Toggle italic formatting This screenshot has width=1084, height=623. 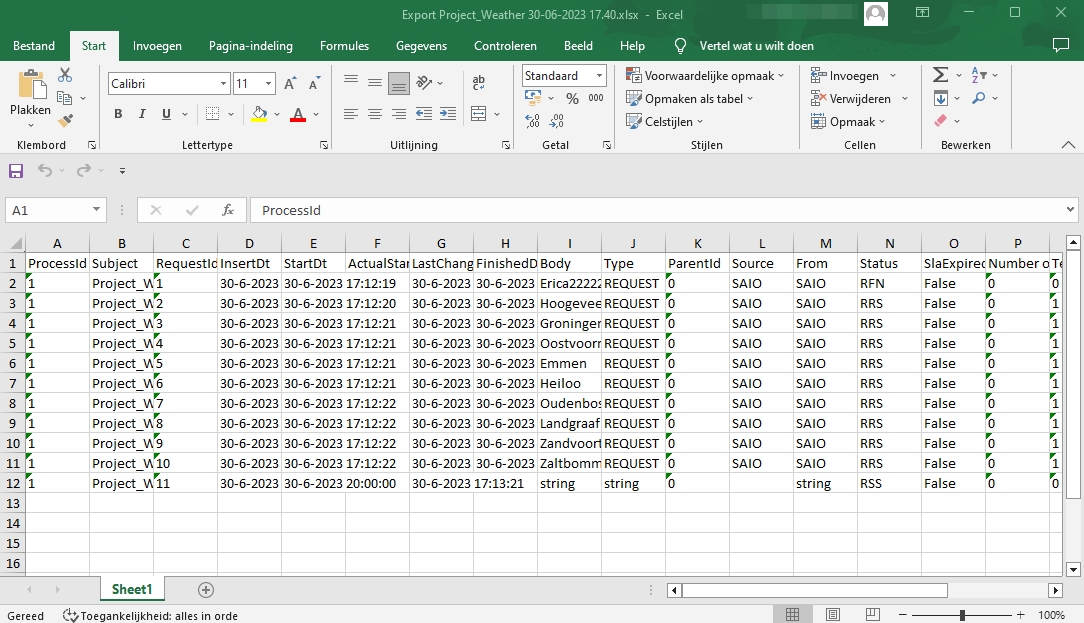click(x=142, y=114)
